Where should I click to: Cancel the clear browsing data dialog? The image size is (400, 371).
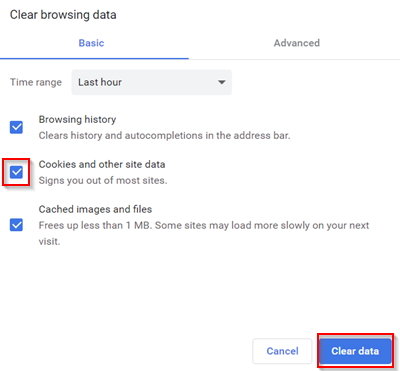(x=282, y=351)
